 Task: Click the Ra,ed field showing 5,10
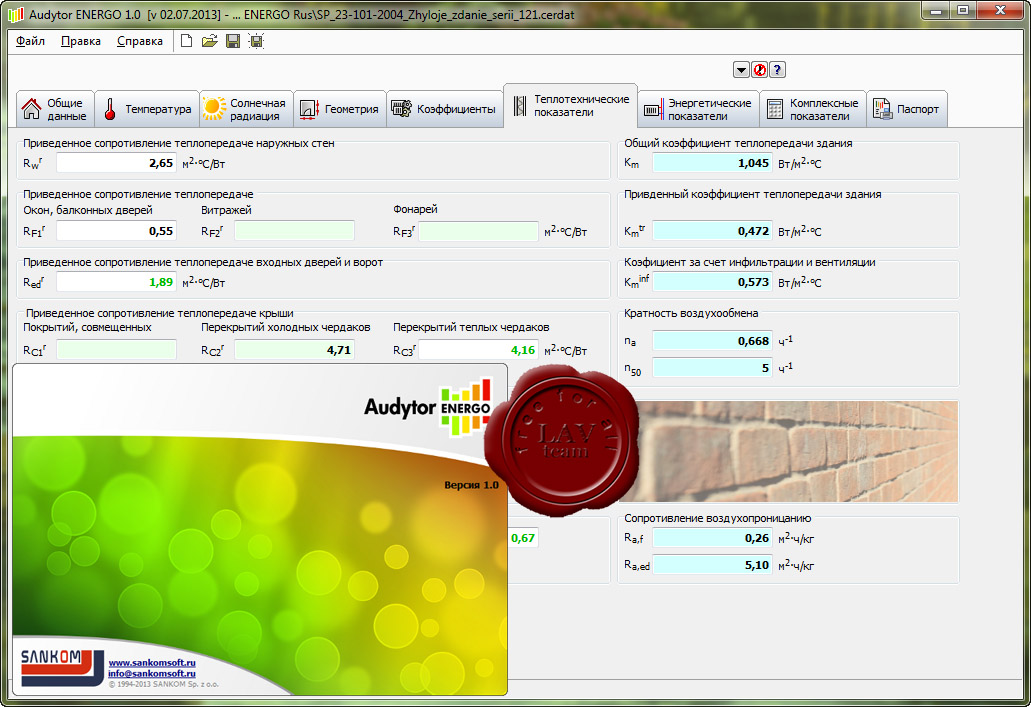pyautogui.click(x=712, y=565)
